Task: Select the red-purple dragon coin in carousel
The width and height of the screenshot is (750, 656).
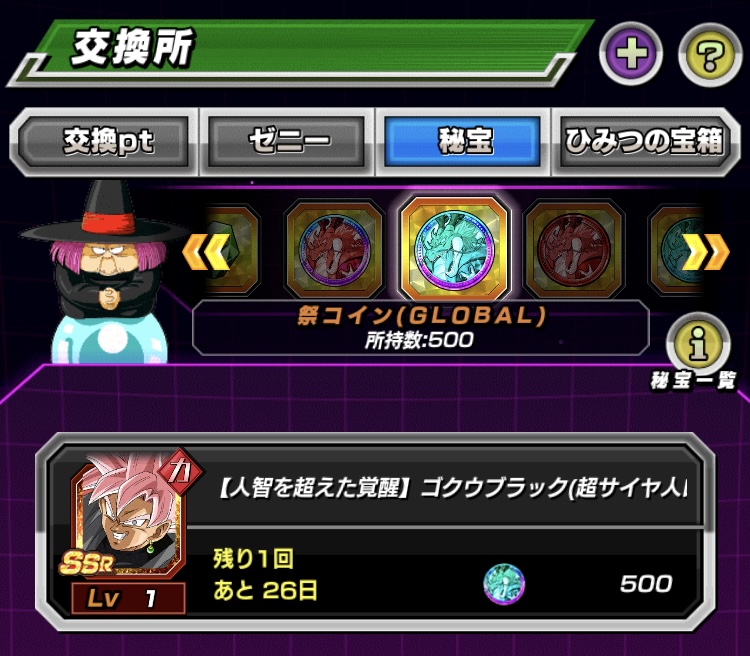Action: [334, 249]
